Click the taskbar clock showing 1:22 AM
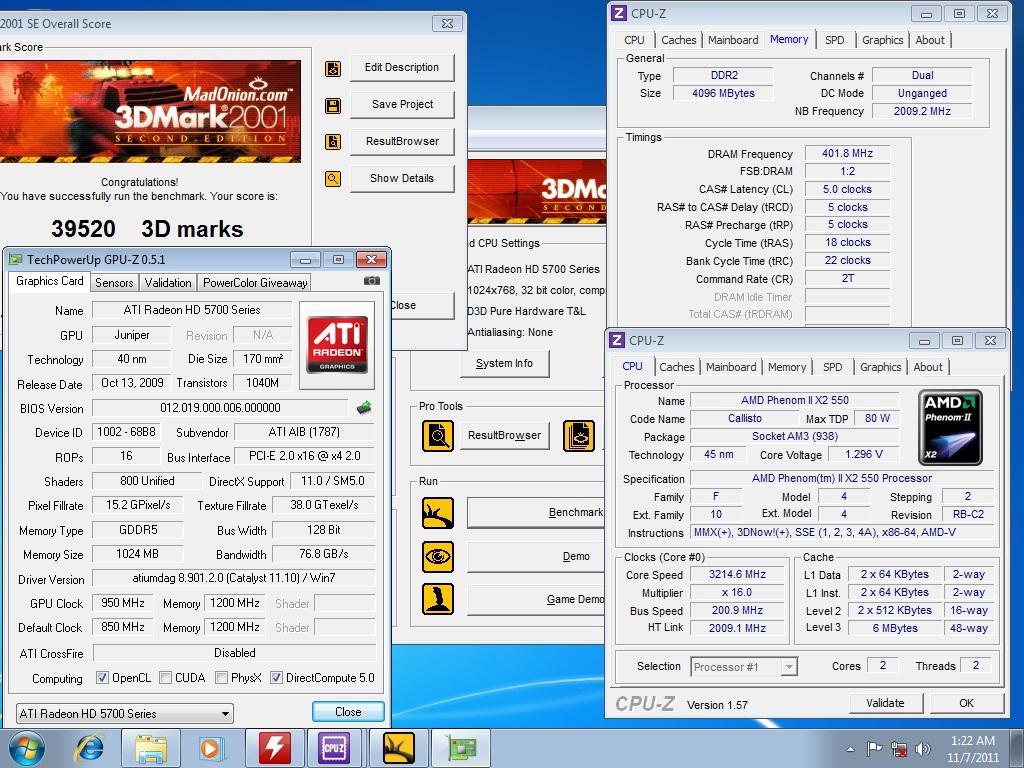The image size is (1024, 768). click(973, 749)
